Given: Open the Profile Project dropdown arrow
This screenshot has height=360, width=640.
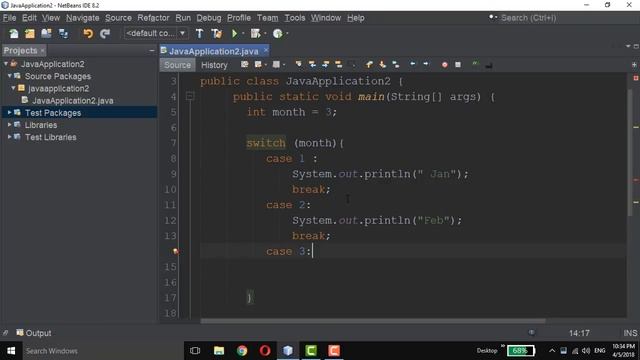Looking at the screenshot, I should [x=287, y=33].
